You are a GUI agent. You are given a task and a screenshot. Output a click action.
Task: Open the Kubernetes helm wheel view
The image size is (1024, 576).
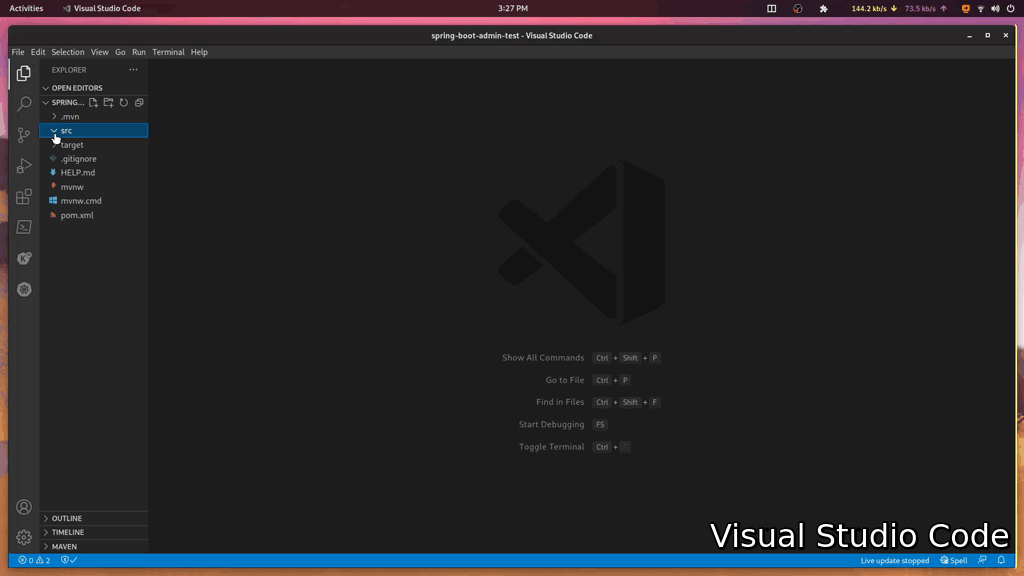tap(24, 289)
